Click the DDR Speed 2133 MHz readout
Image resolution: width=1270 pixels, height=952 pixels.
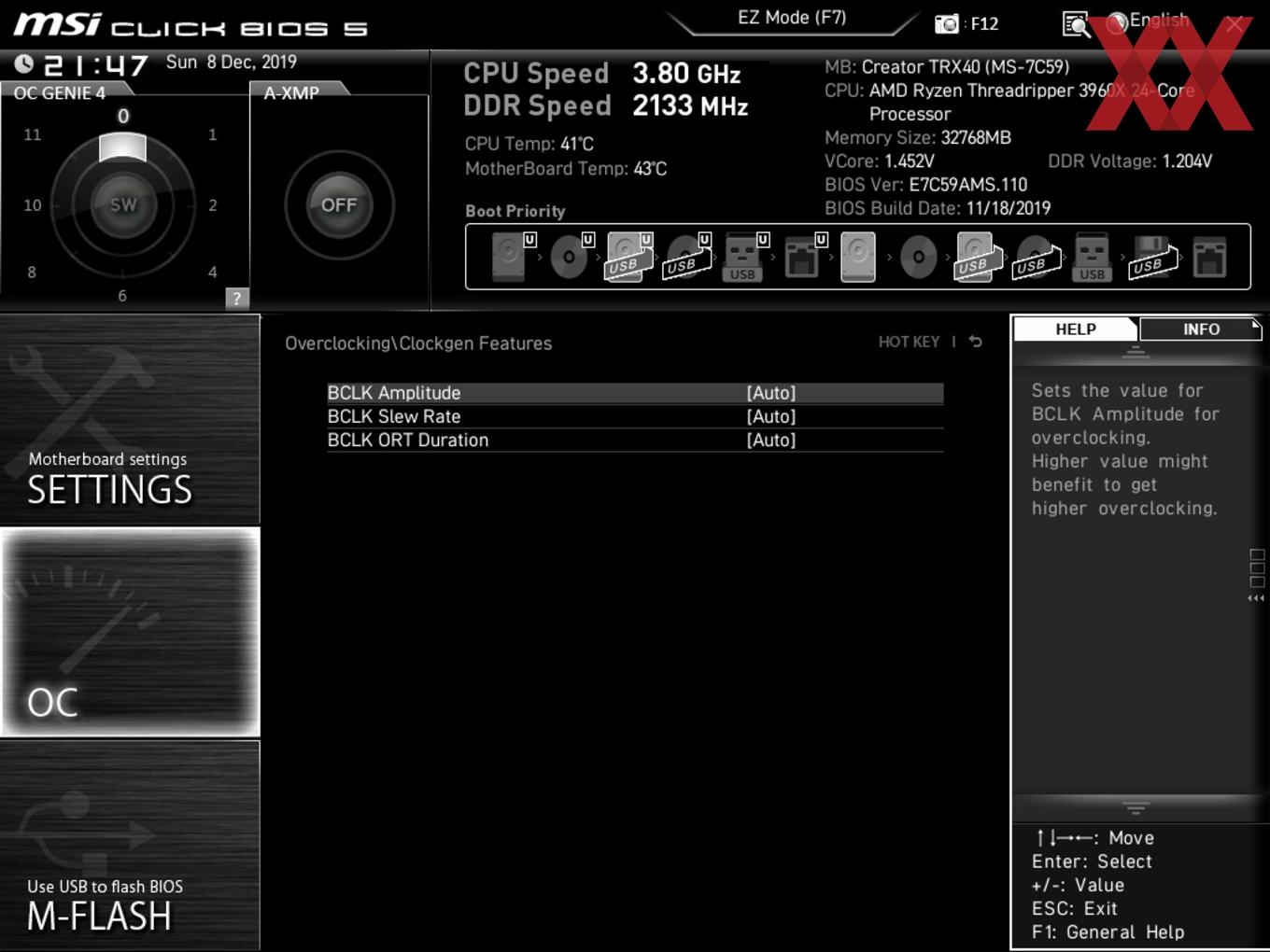[x=606, y=105]
